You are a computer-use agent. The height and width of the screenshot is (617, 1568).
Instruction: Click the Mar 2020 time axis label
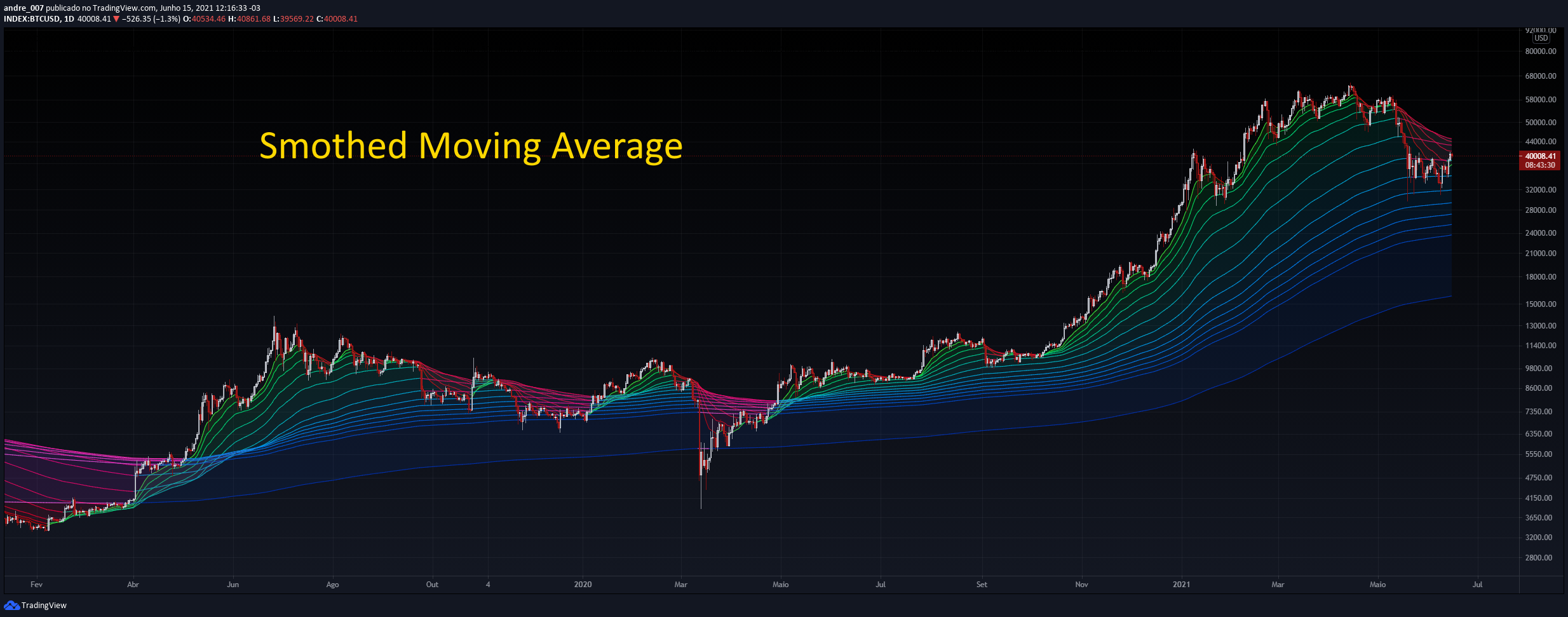681,585
